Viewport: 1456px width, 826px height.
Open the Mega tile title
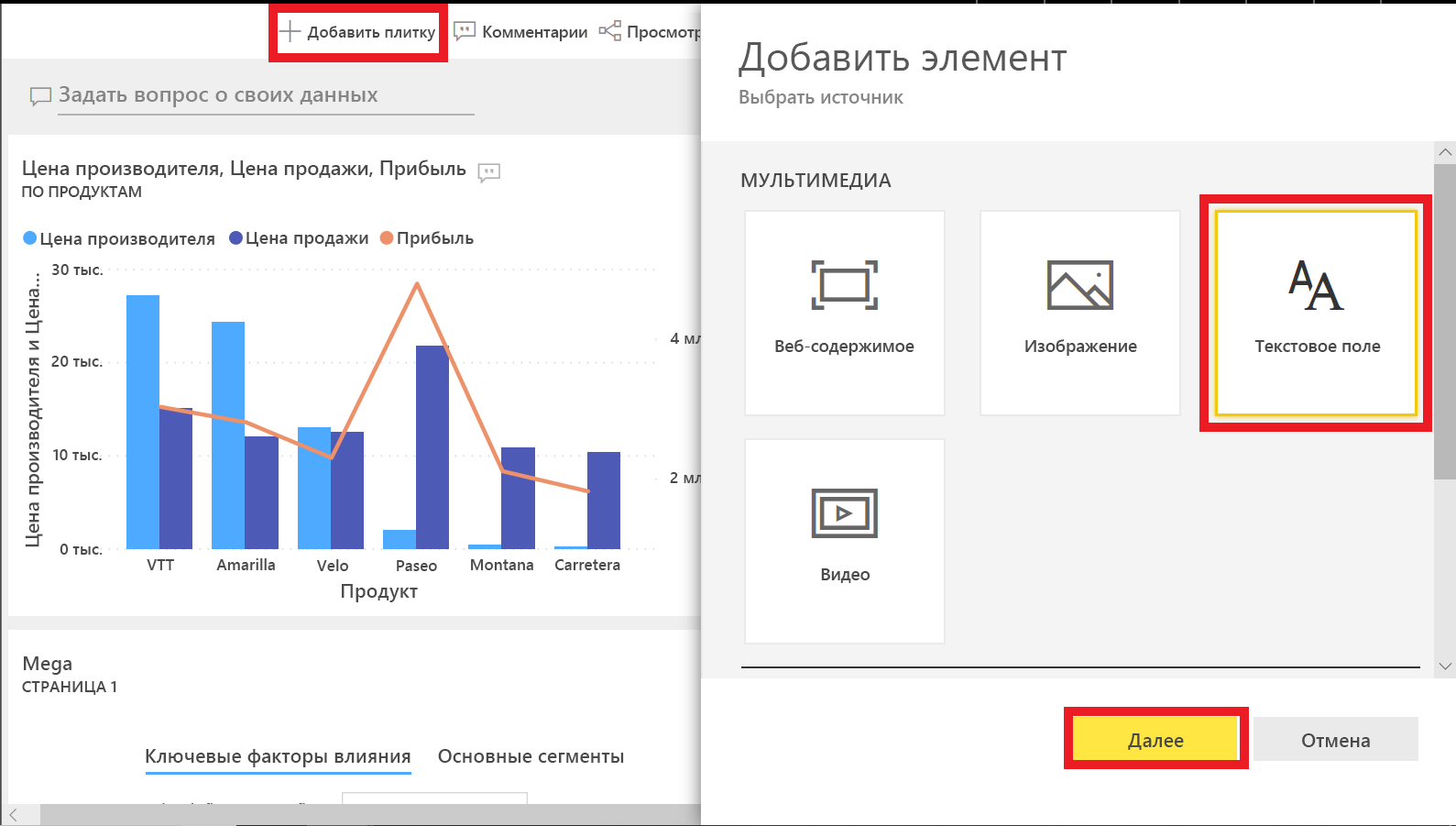(x=47, y=664)
